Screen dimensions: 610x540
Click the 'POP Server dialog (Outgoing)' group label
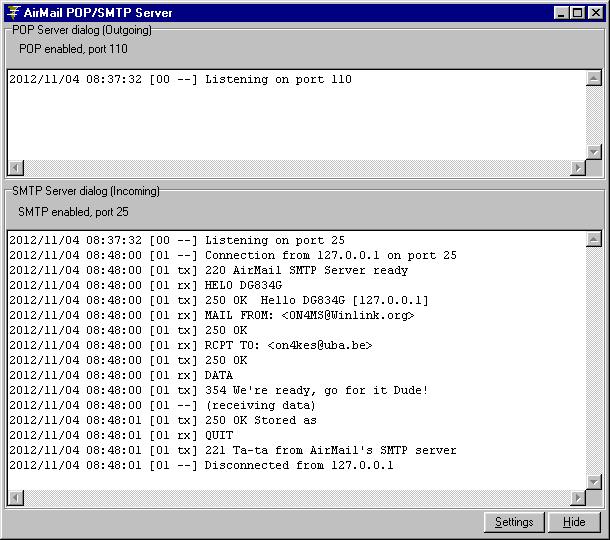pos(82,30)
